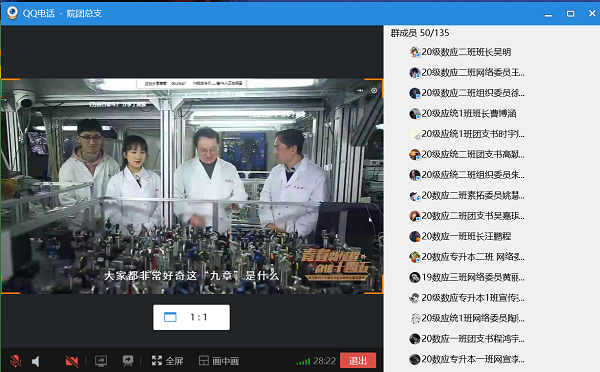Maximize the QQ电话 window
Screen dimensions: 600x372
pos(570,14)
